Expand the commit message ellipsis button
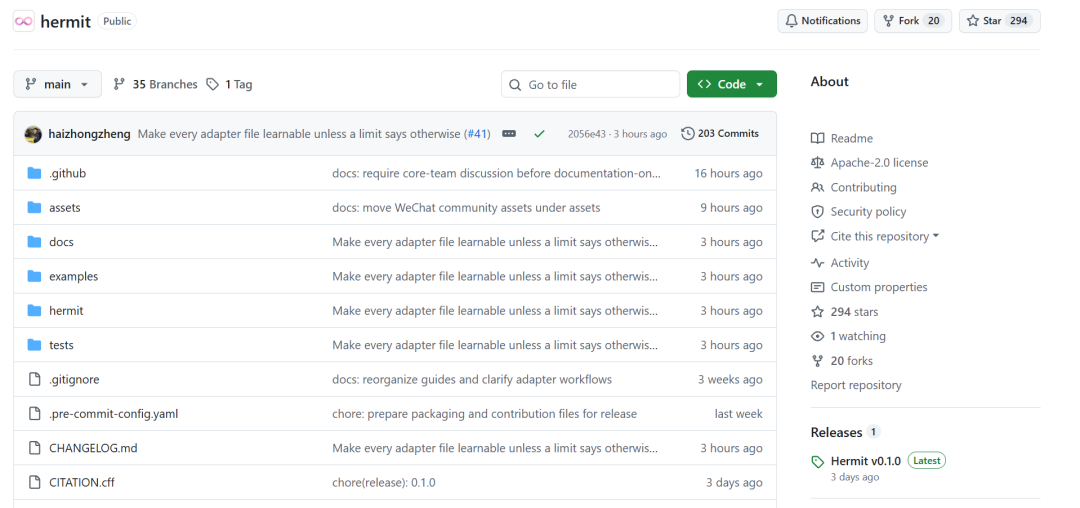 point(509,134)
